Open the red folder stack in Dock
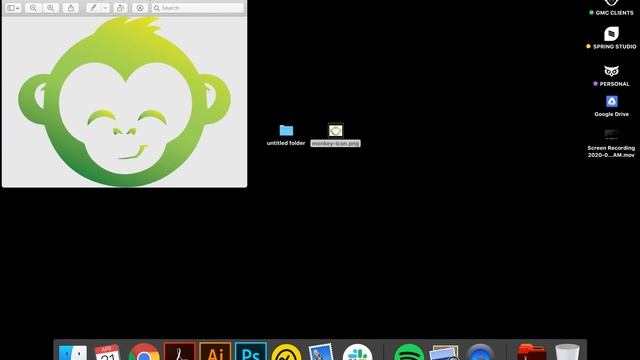This screenshot has width=640, height=360. click(531, 352)
